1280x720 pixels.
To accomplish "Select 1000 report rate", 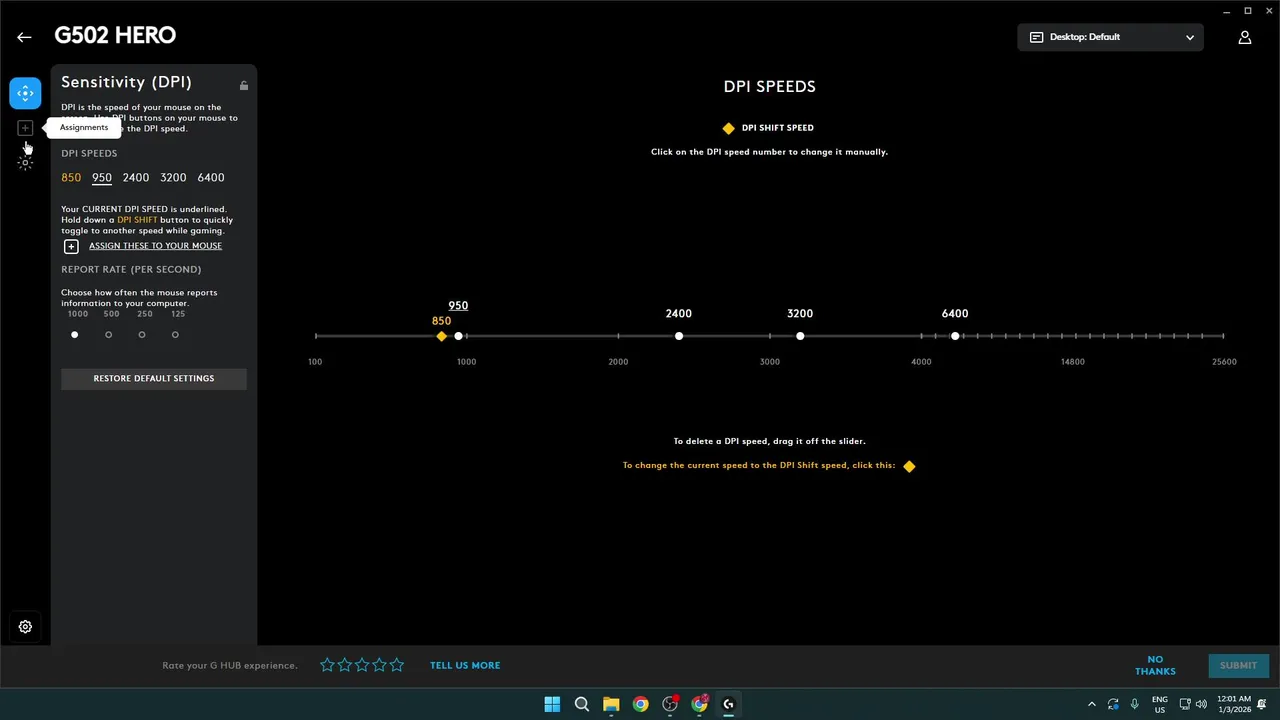I will (74, 335).
